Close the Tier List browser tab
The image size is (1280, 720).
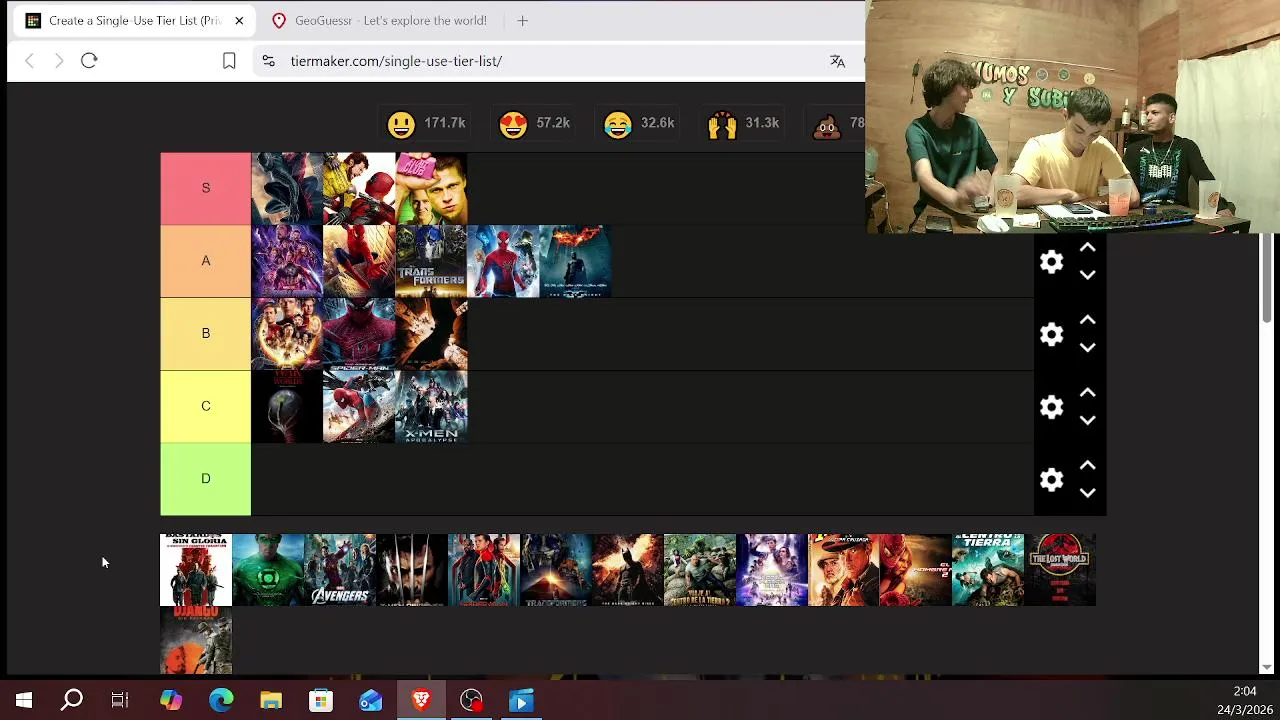pyautogui.click(x=239, y=20)
